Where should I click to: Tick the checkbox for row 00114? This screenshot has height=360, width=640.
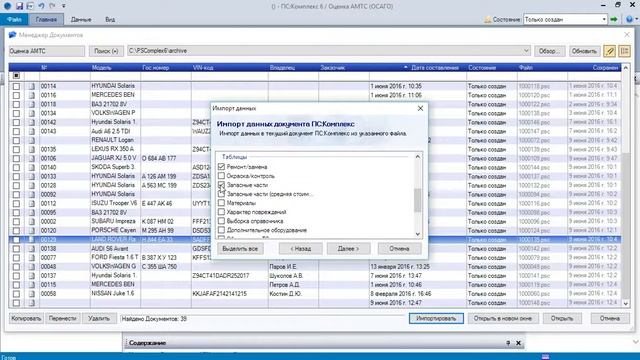tap(16, 86)
